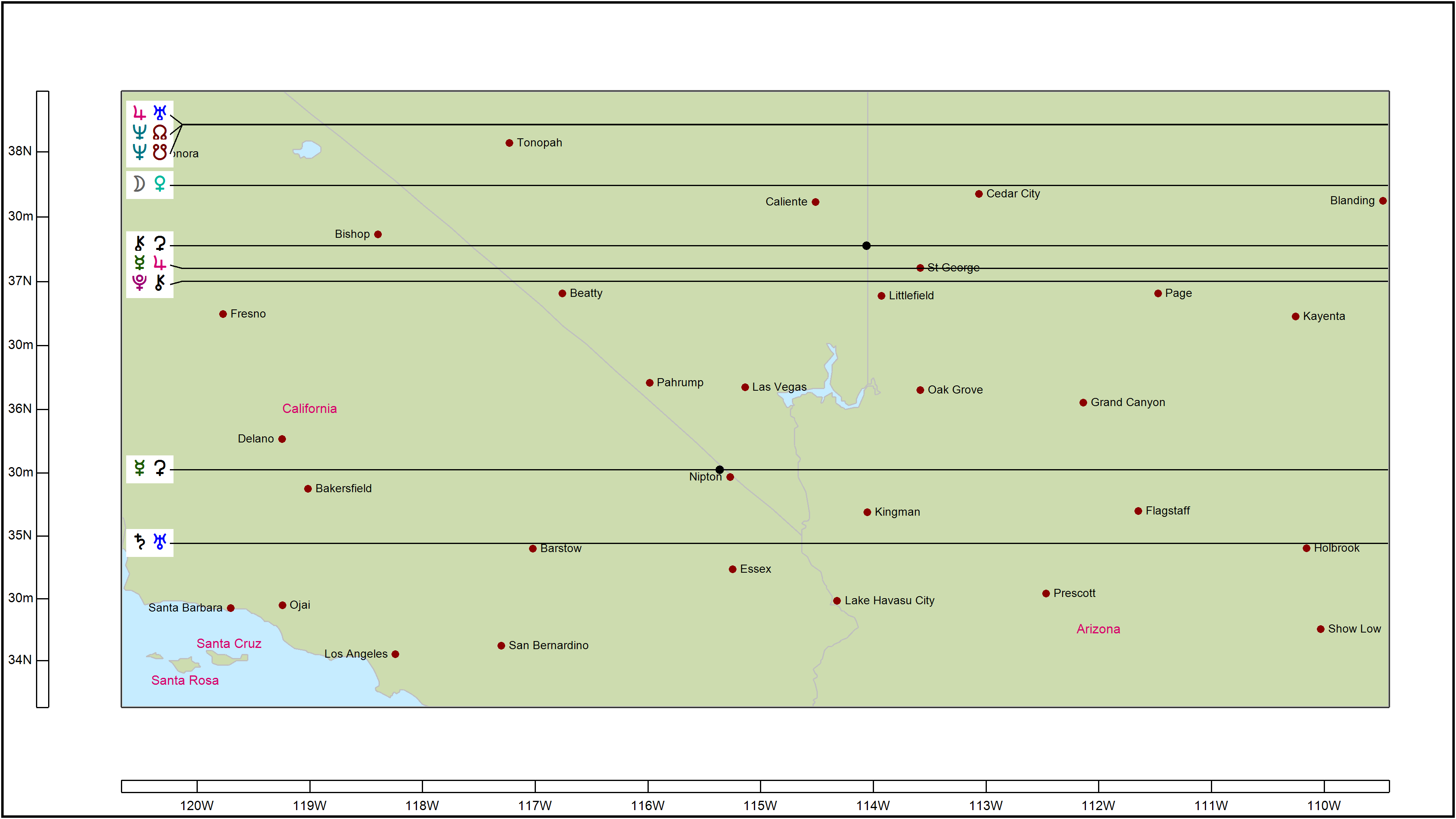
Task: Click the Lake Havasu City label
Action: (x=889, y=600)
